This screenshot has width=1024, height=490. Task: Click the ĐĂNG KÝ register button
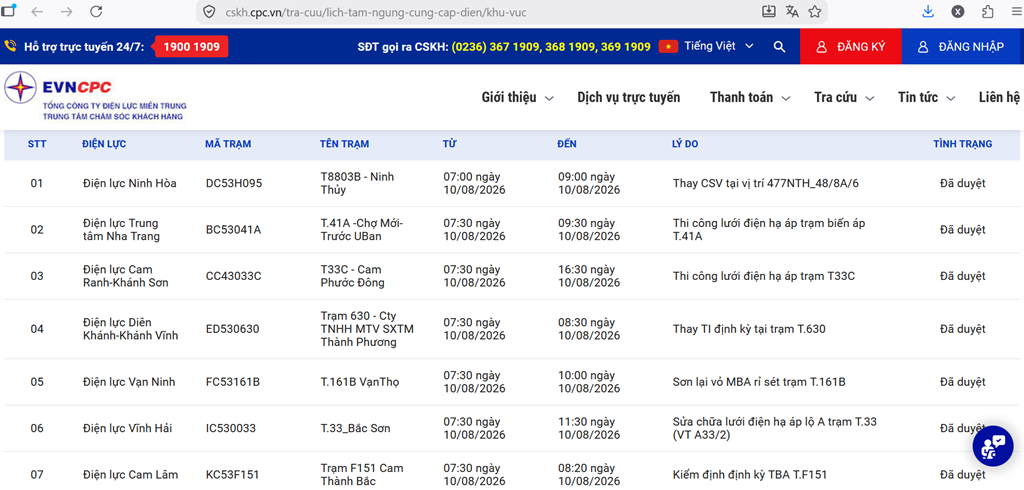coord(850,47)
